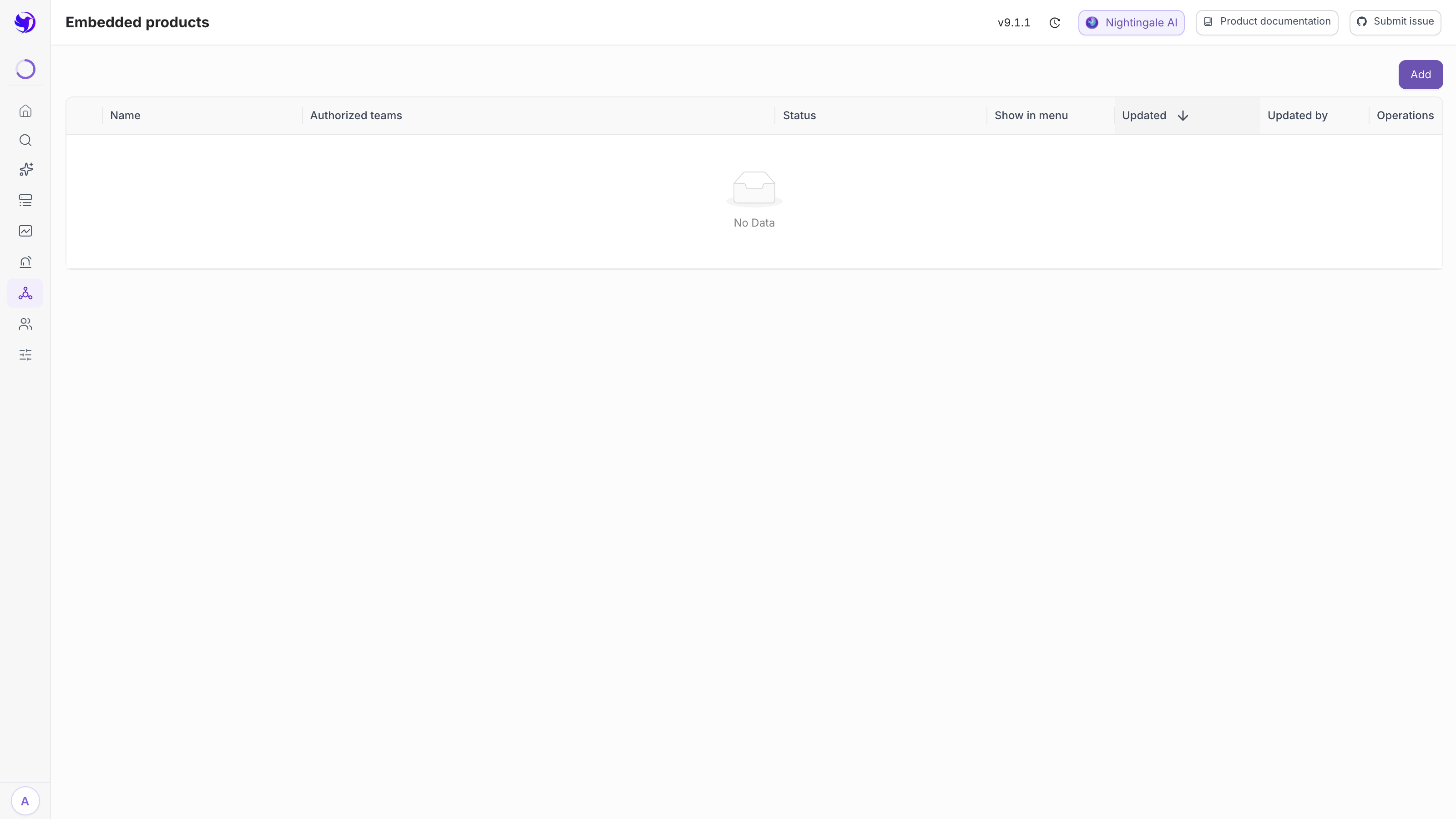This screenshot has width=1456, height=819.
Task: Open the Search magnifier sidebar icon
Action: (x=25, y=140)
